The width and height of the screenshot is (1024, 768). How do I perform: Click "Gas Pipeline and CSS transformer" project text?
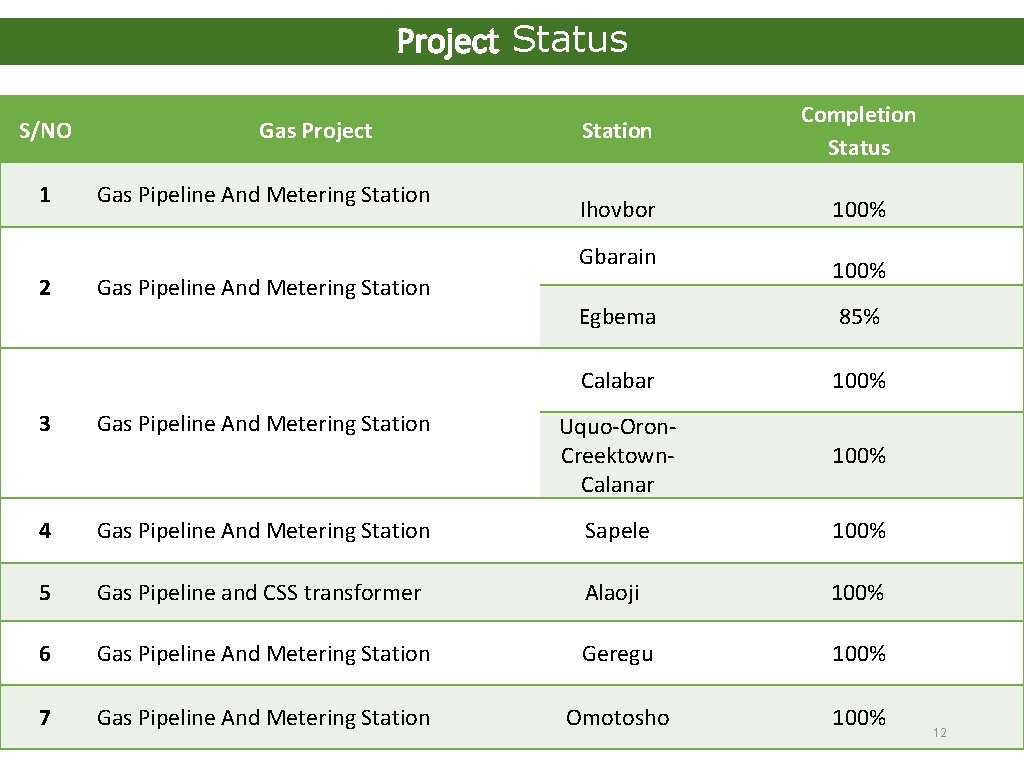tap(259, 593)
